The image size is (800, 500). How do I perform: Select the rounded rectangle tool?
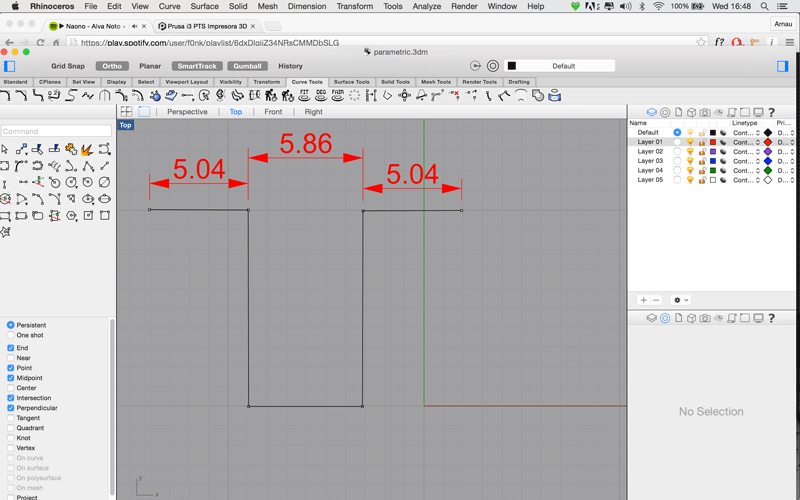38,216
